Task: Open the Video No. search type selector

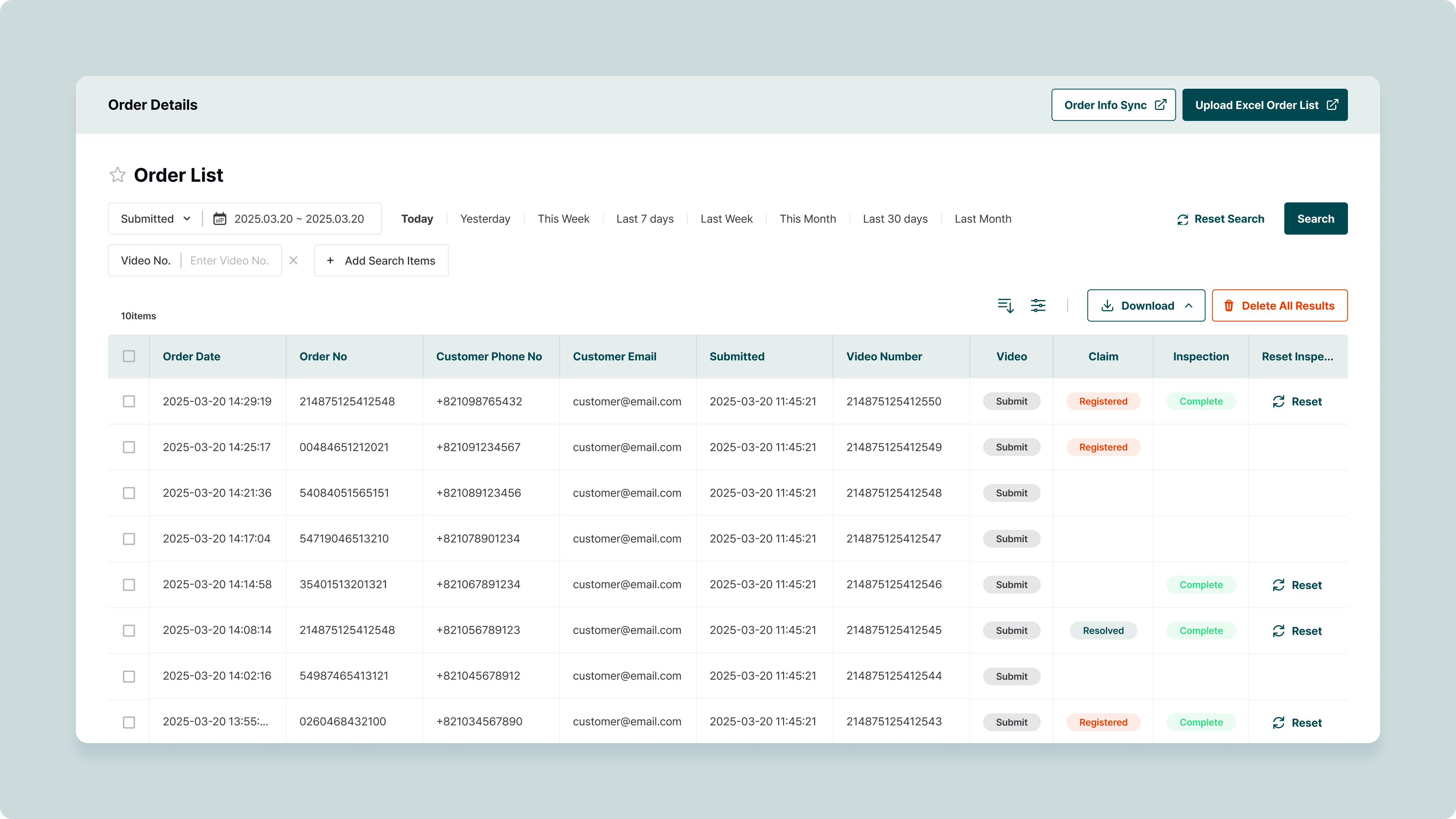Action: [x=145, y=260]
